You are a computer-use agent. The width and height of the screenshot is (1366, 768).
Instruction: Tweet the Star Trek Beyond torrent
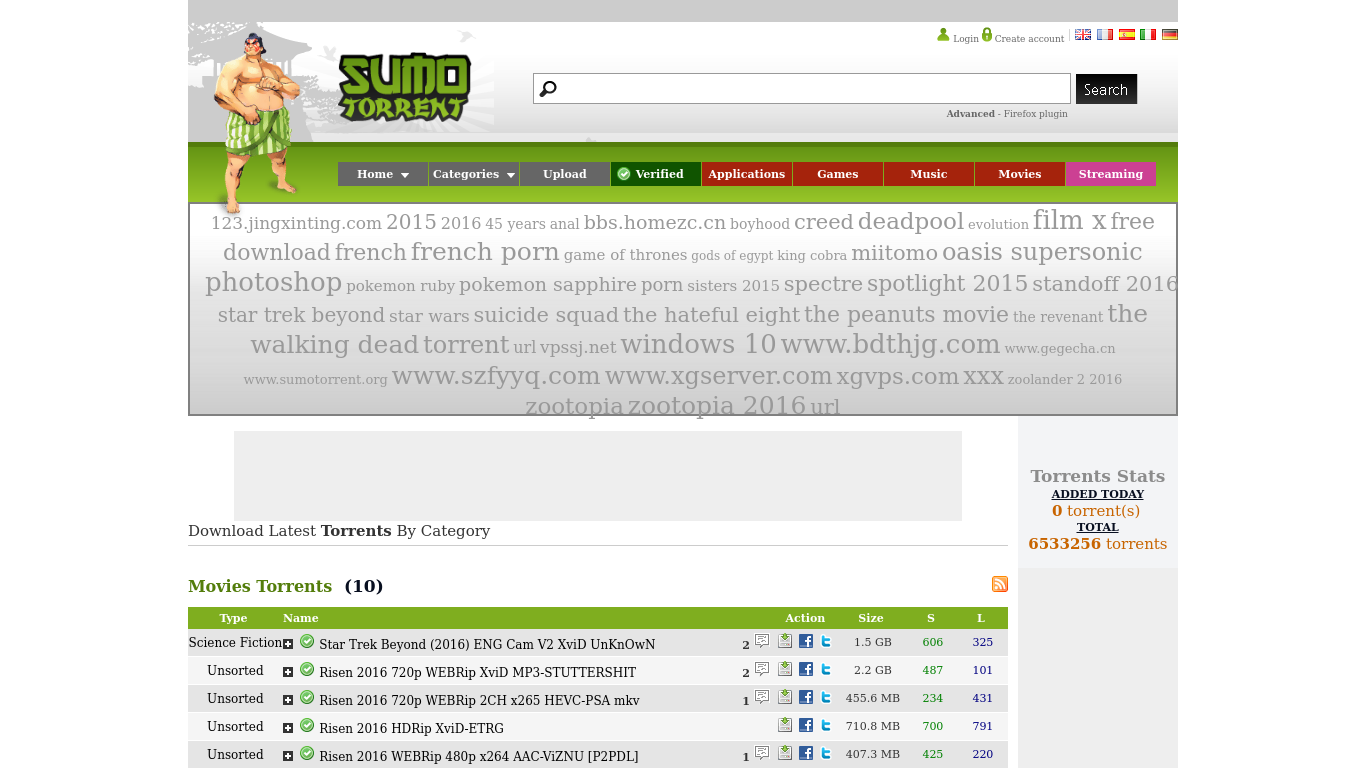click(x=826, y=641)
